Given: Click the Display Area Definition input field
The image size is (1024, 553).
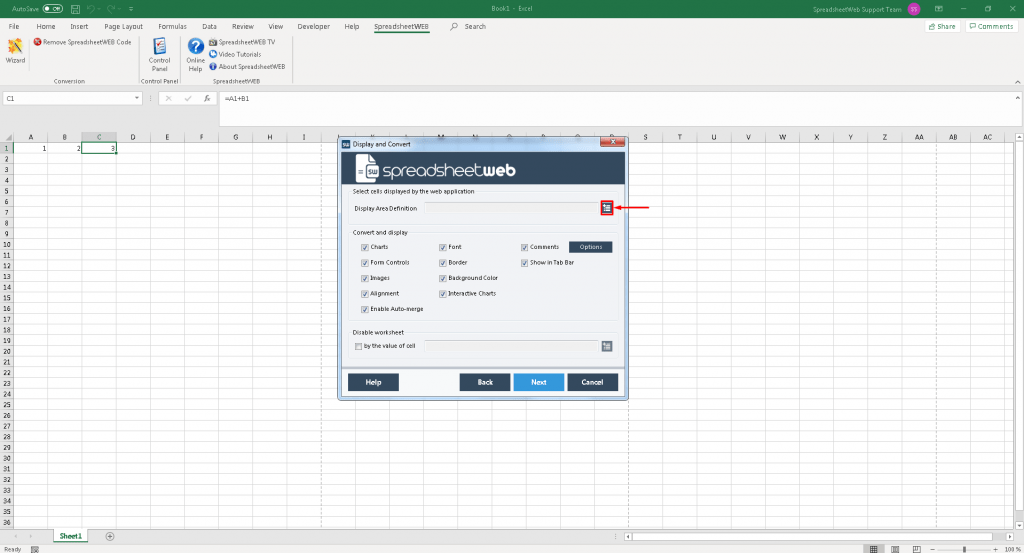Looking at the screenshot, I should [x=512, y=208].
